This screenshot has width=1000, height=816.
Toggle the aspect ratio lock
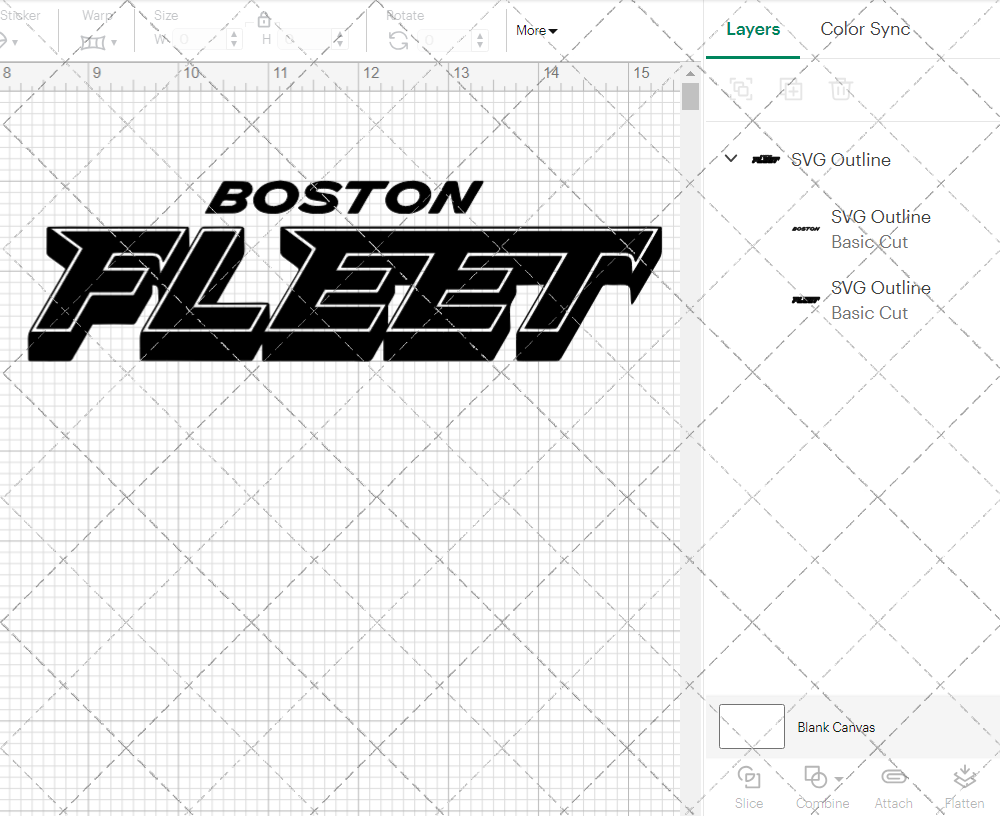click(x=264, y=19)
